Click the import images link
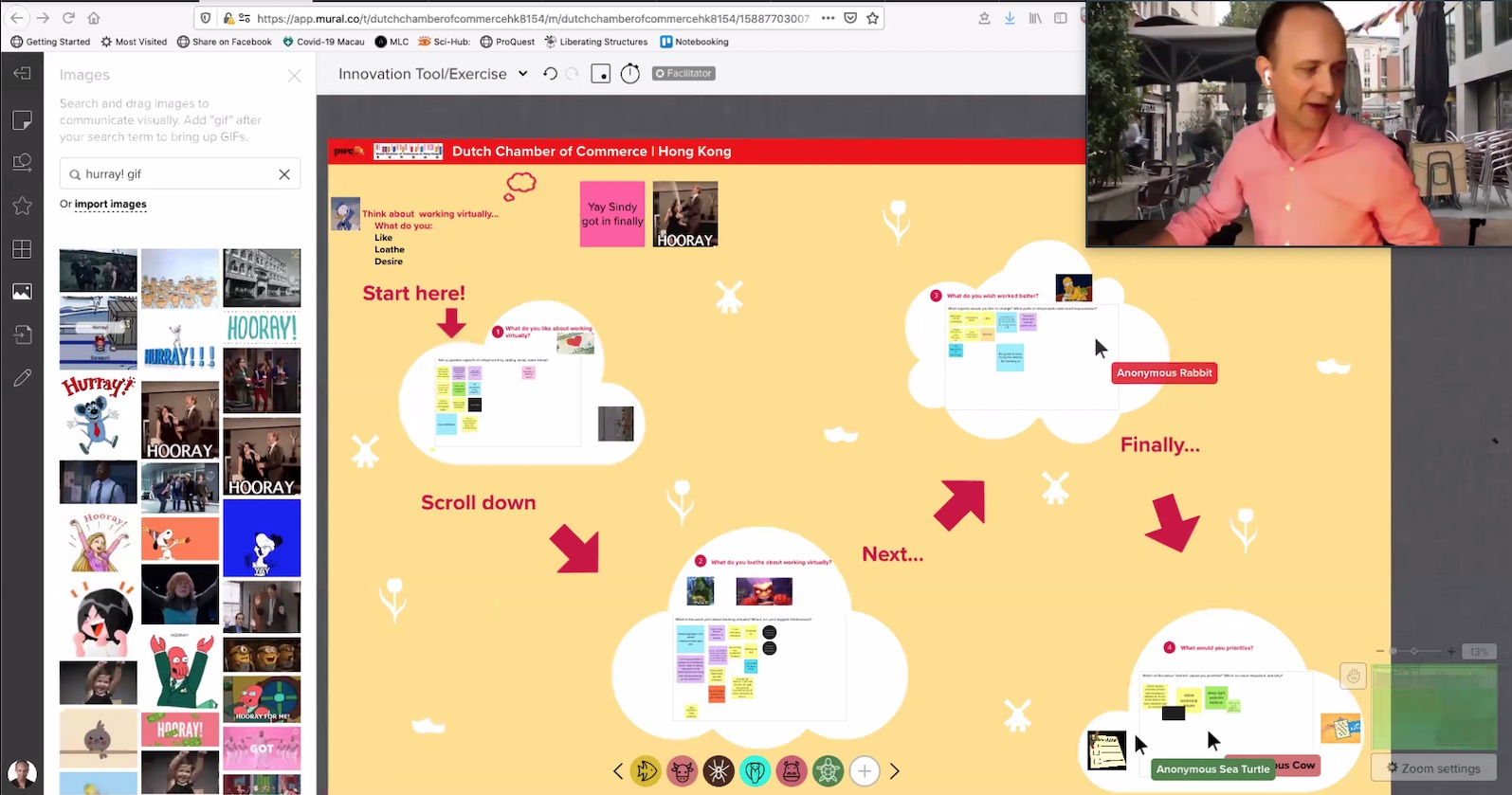Screen dimensions: 1512x795 click(x=110, y=204)
